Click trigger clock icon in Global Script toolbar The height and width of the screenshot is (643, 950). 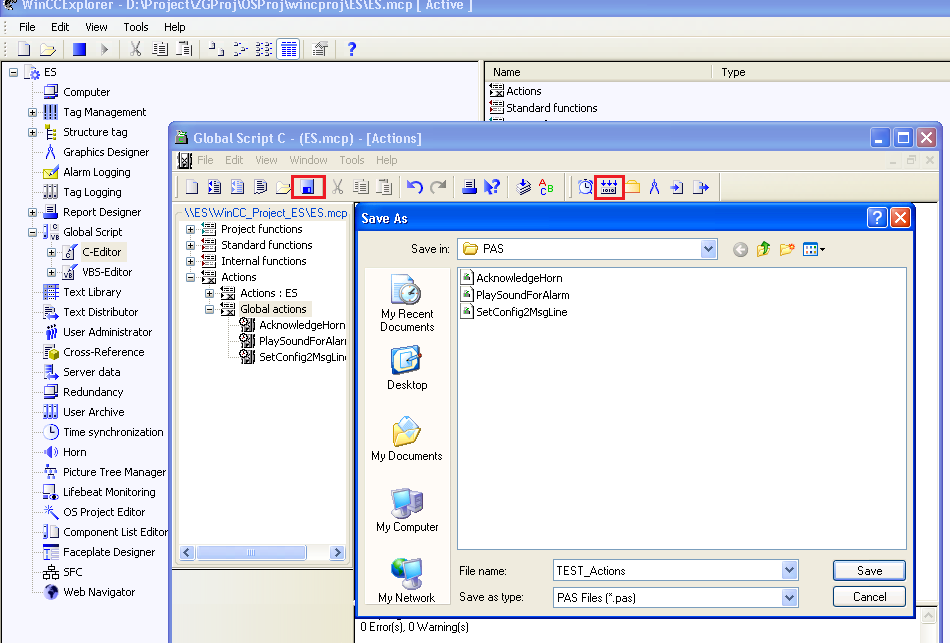coord(585,187)
